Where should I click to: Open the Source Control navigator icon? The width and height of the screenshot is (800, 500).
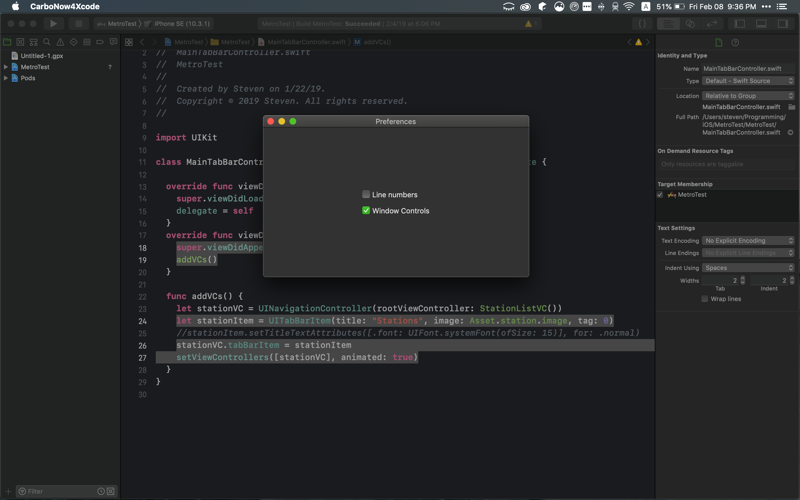click(x=20, y=42)
